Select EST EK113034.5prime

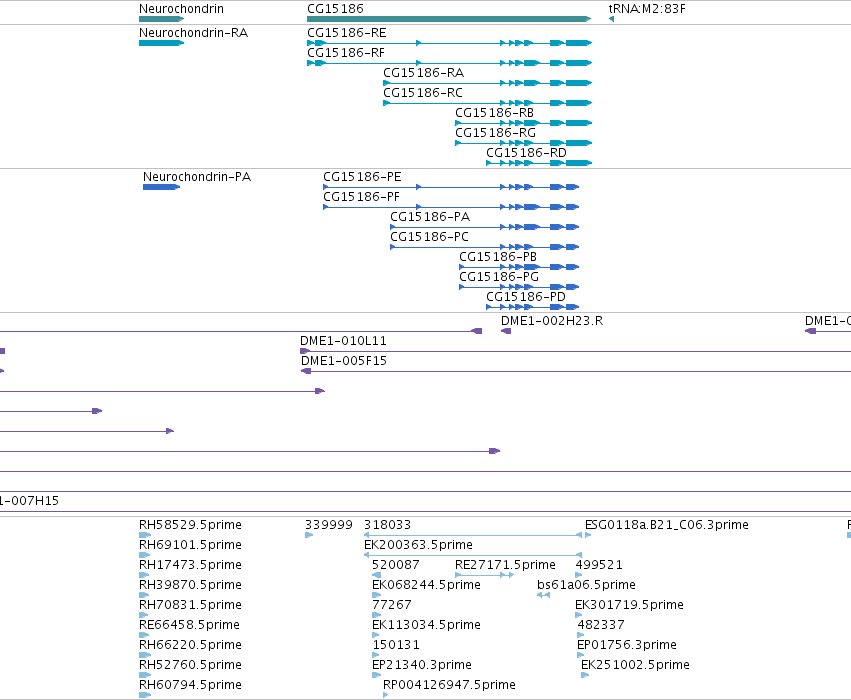click(x=426, y=625)
